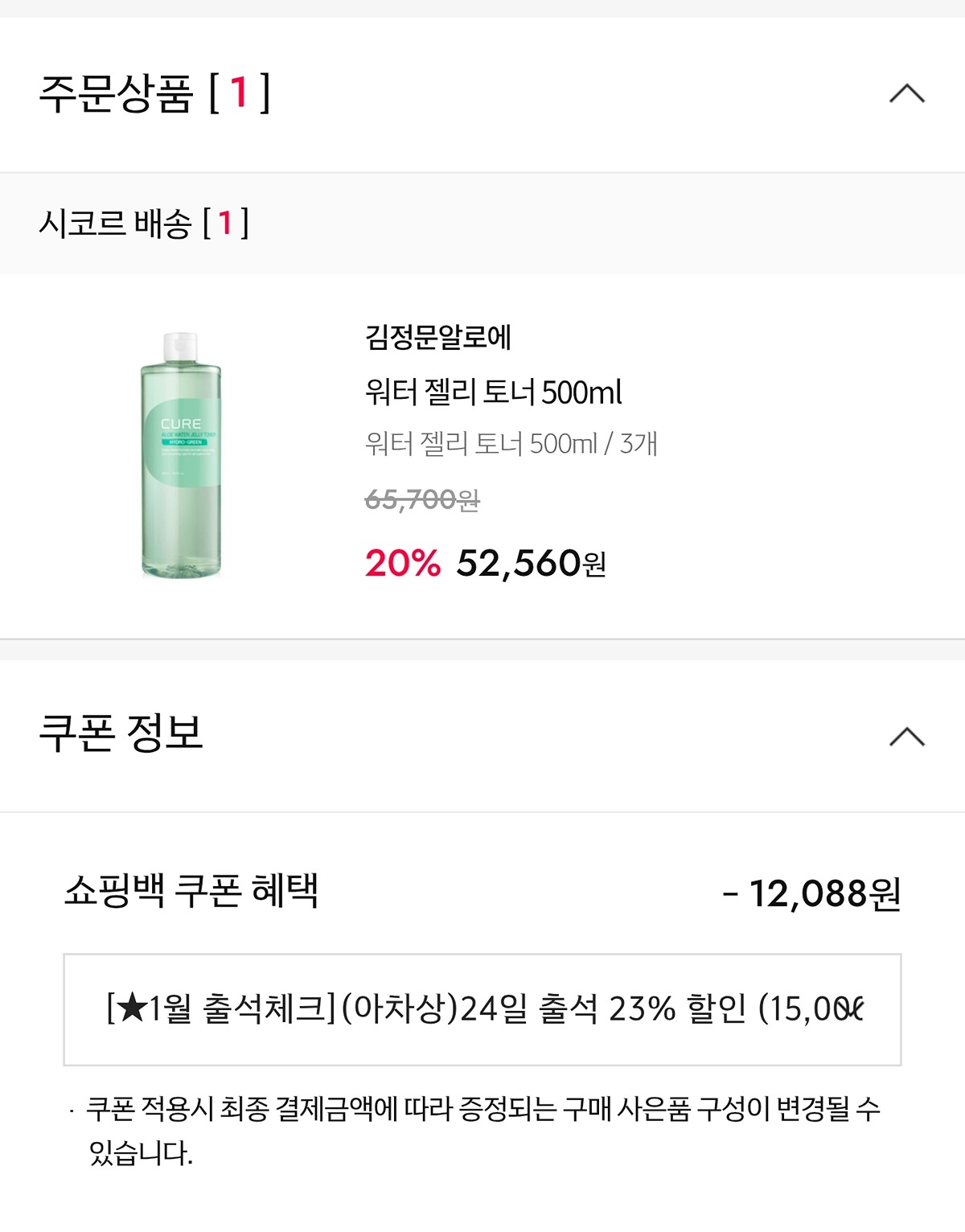Click the gray option text ending in 3개

point(511,443)
